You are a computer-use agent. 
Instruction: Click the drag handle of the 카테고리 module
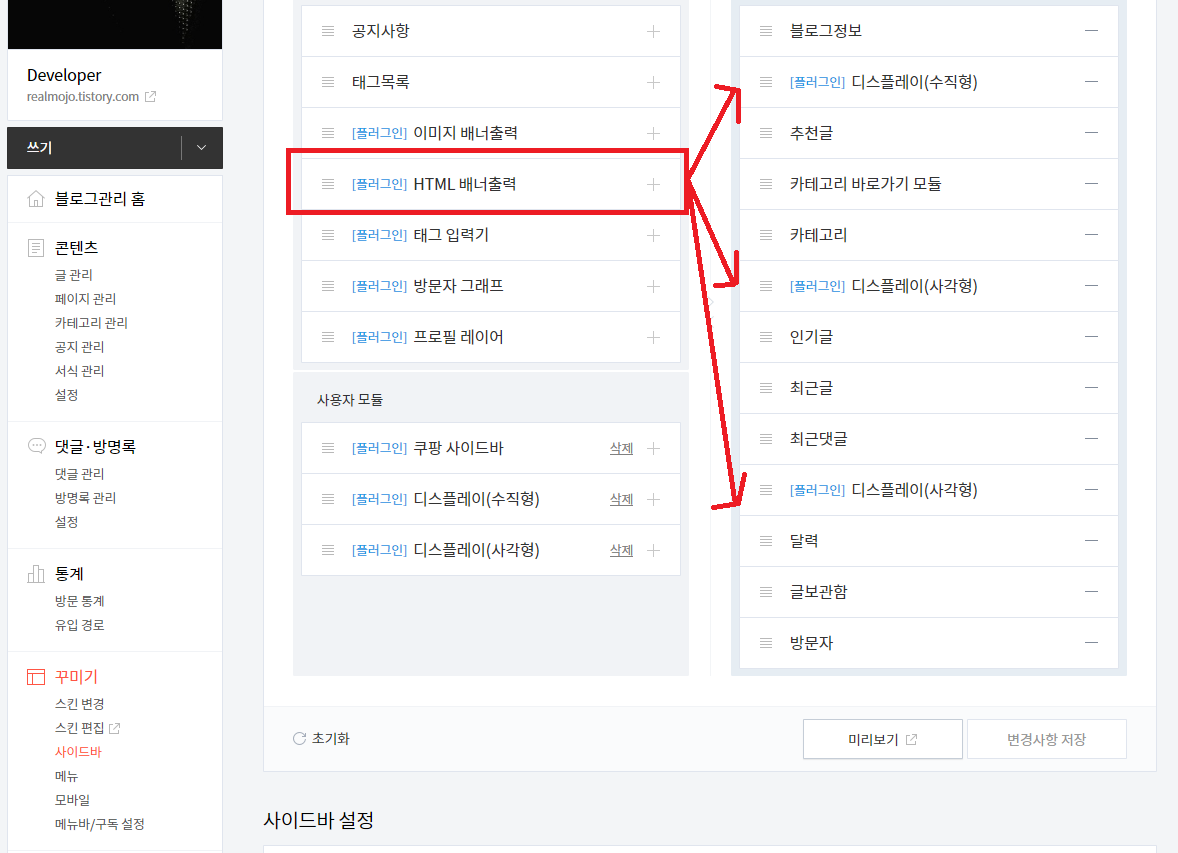764,234
